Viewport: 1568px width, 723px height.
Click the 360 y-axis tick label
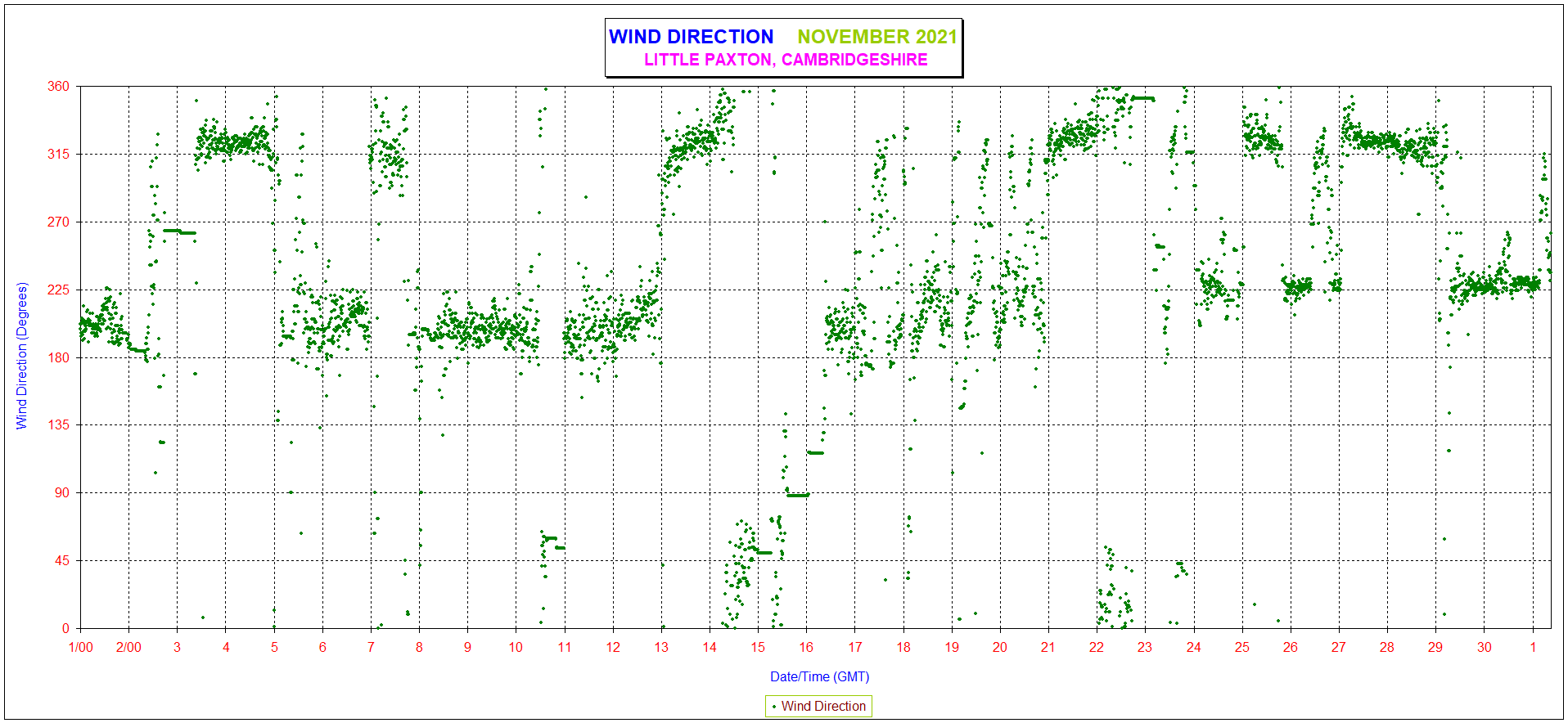(x=58, y=86)
